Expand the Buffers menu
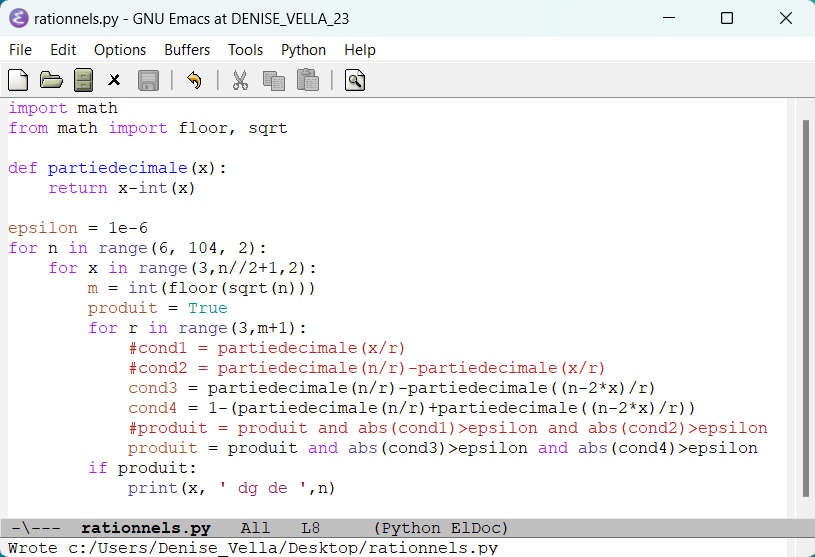Screen dimensions: 815x557 (187, 50)
